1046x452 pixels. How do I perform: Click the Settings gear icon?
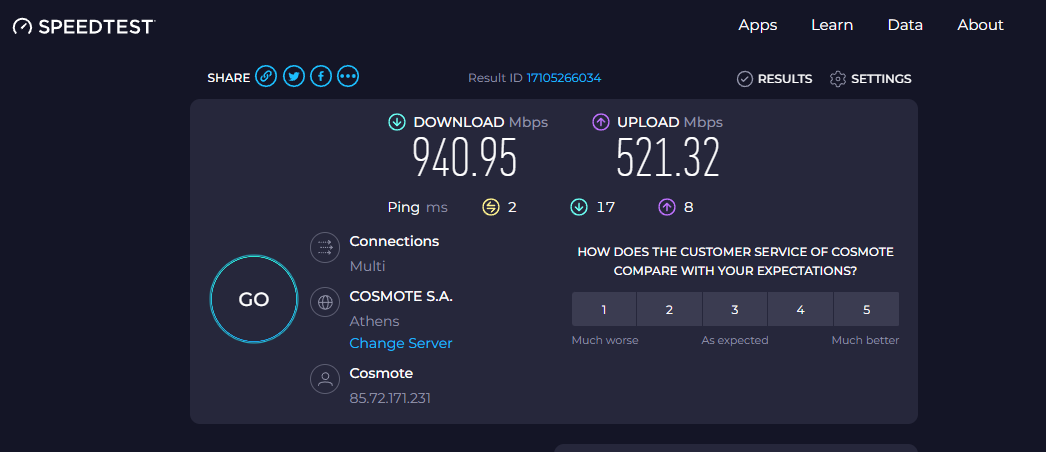(838, 79)
